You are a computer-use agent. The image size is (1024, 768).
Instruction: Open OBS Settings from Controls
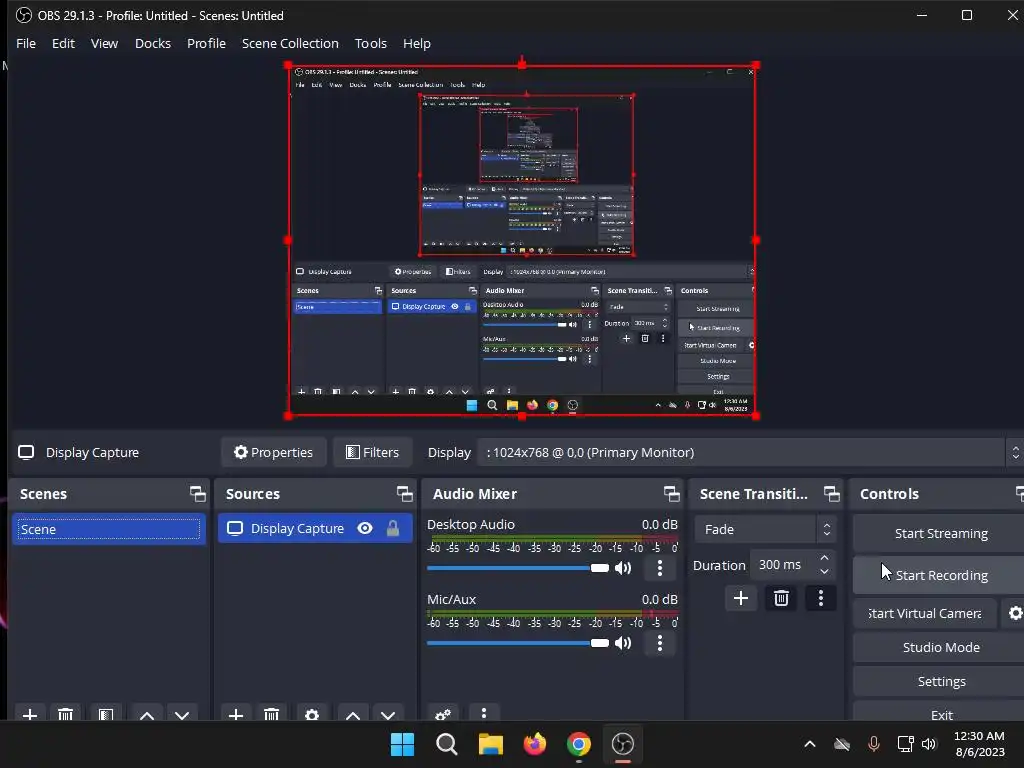click(940, 681)
